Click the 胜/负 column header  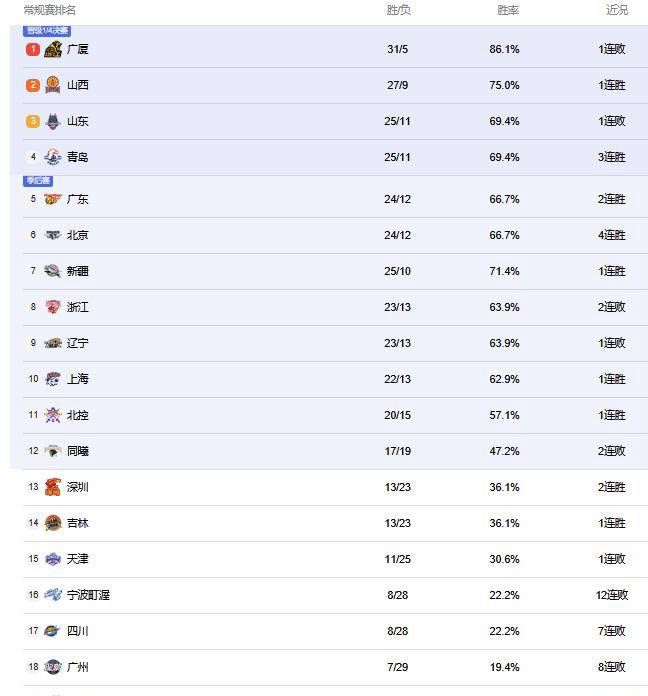[398, 10]
